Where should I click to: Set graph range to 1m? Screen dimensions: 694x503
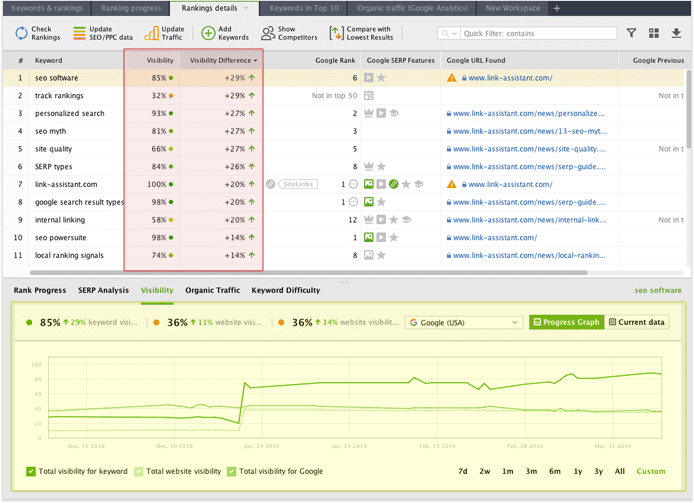tap(508, 472)
